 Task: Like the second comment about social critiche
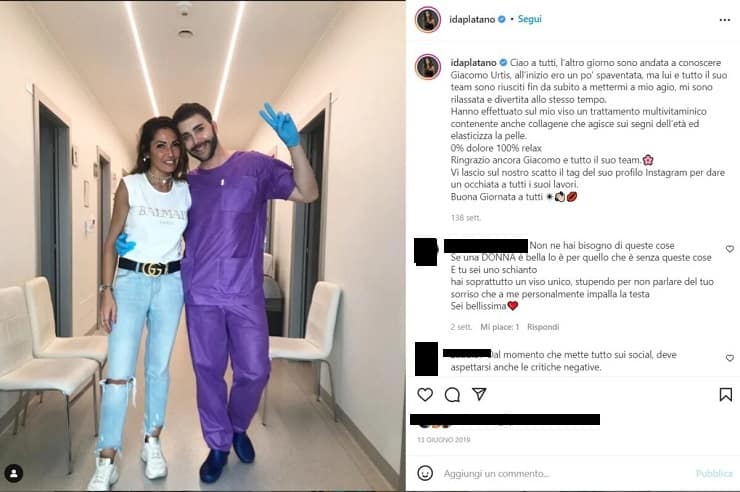(x=730, y=358)
